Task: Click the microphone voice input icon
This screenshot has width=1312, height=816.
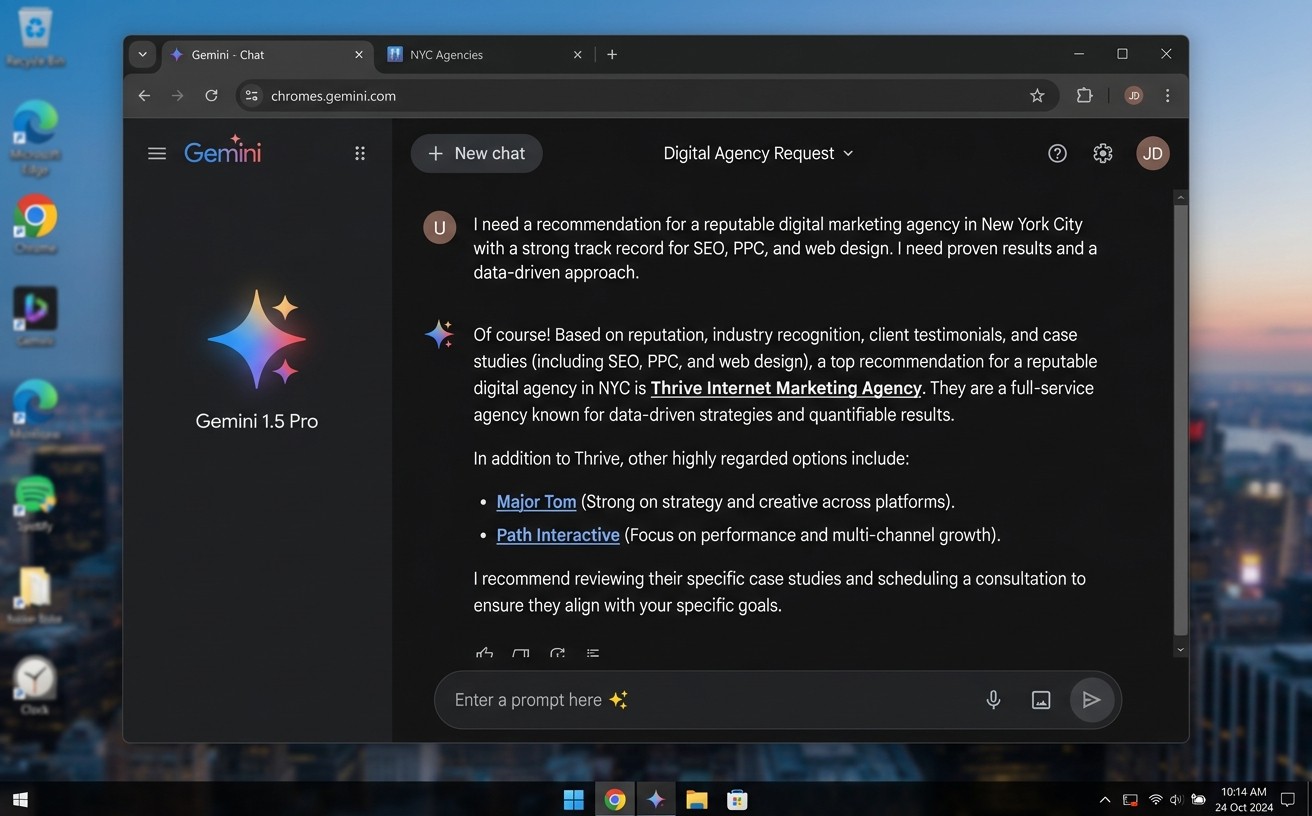Action: (x=993, y=700)
